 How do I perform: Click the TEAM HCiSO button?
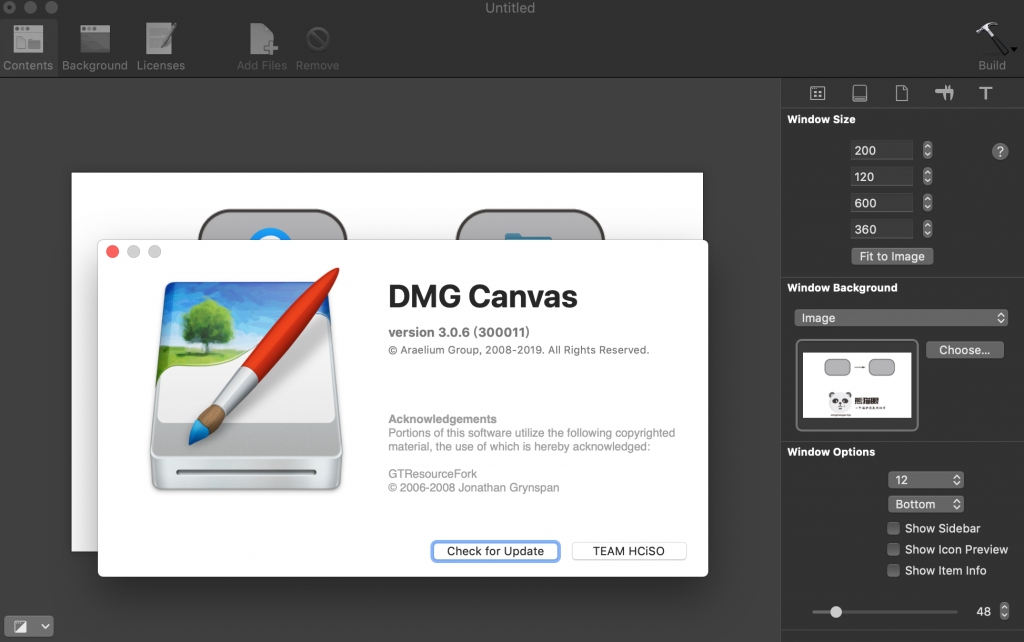click(x=629, y=551)
